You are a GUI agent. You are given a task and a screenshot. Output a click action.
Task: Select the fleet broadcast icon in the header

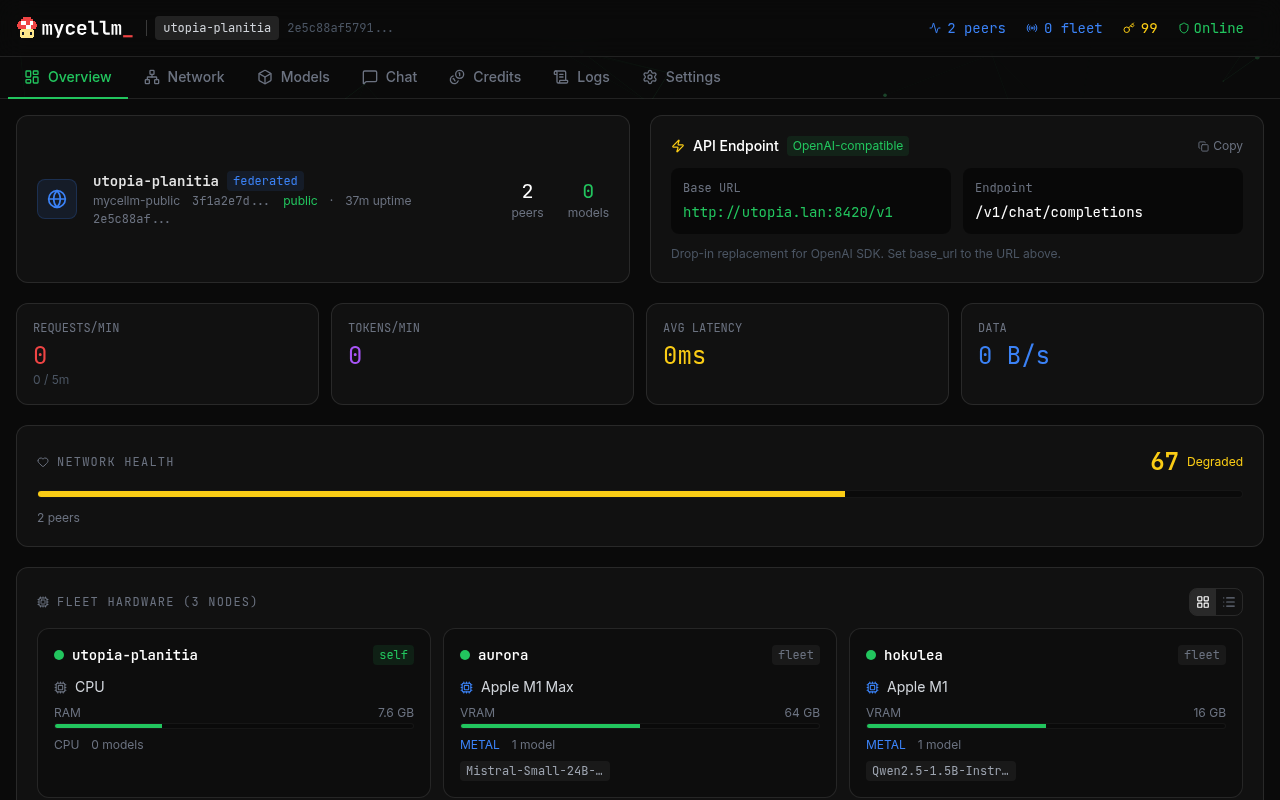(x=1030, y=28)
